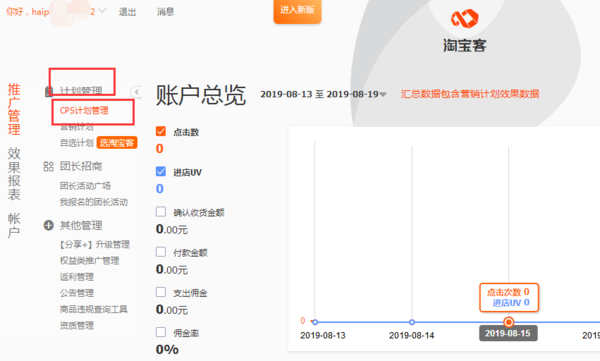Click the highlighted 2019-08-15 data point

pyautogui.click(x=508, y=322)
